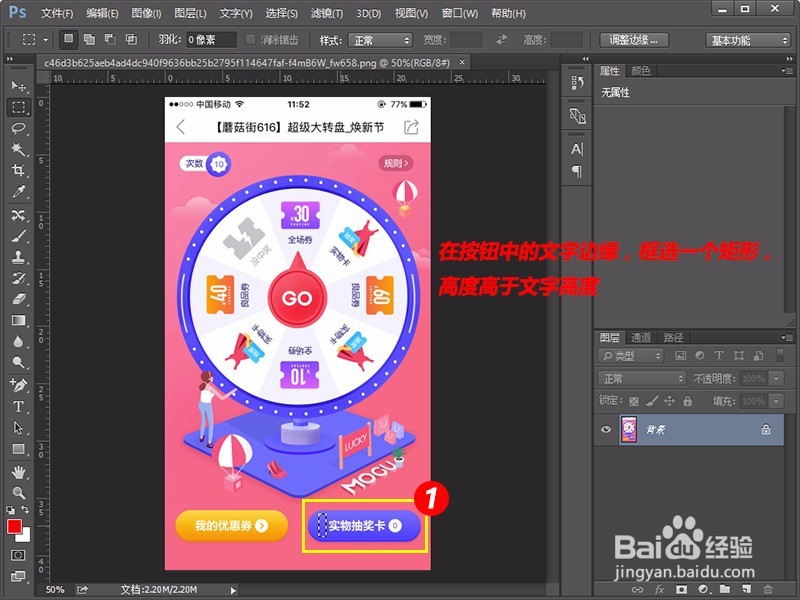Open the status bar info arrow
Screen dimensions: 800x600
click(x=234, y=590)
